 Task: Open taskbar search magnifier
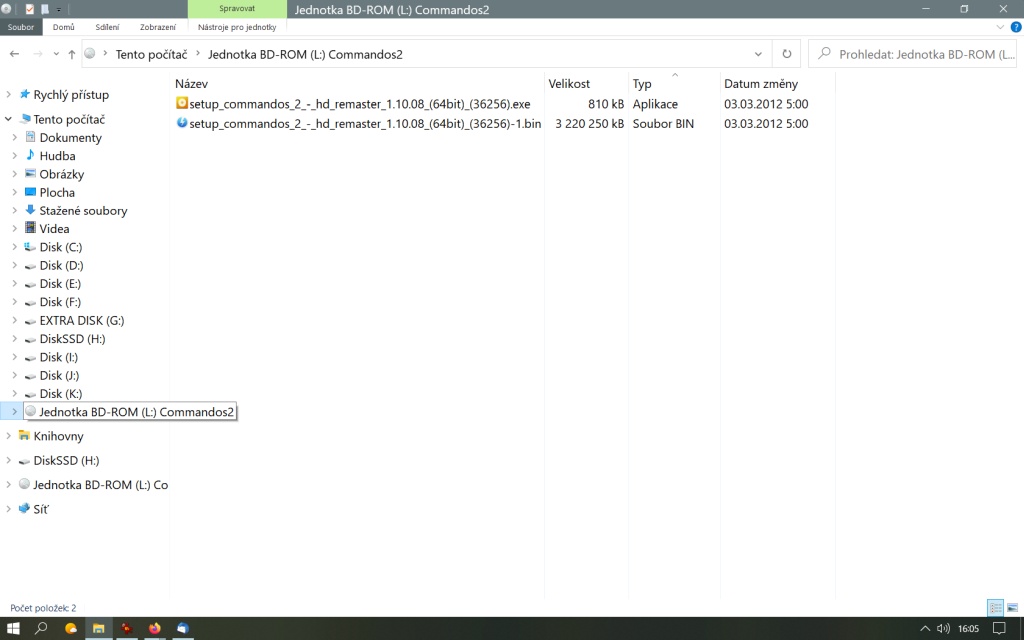click(x=41, y=628)
